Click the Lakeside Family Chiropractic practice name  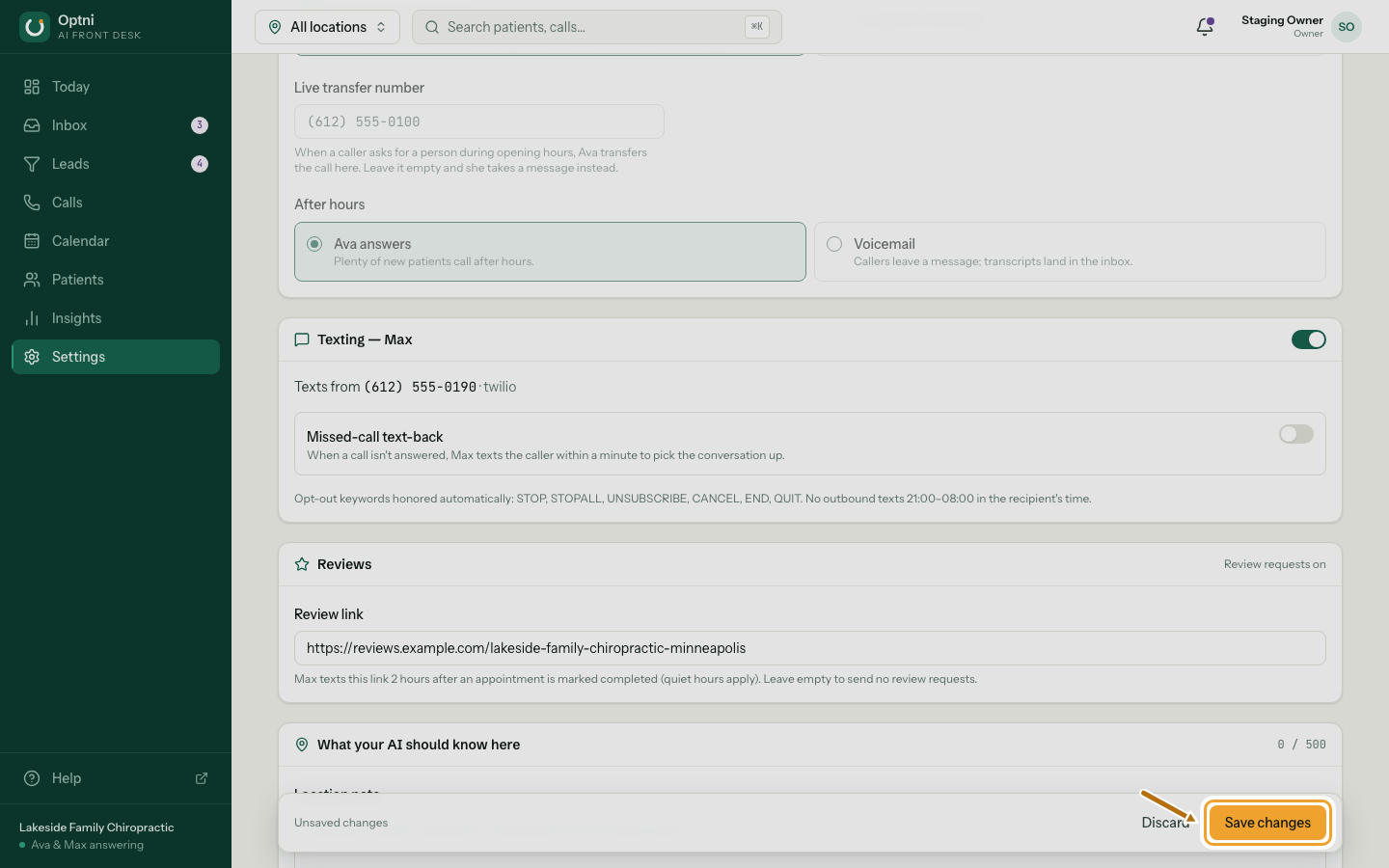pos(96,827)
